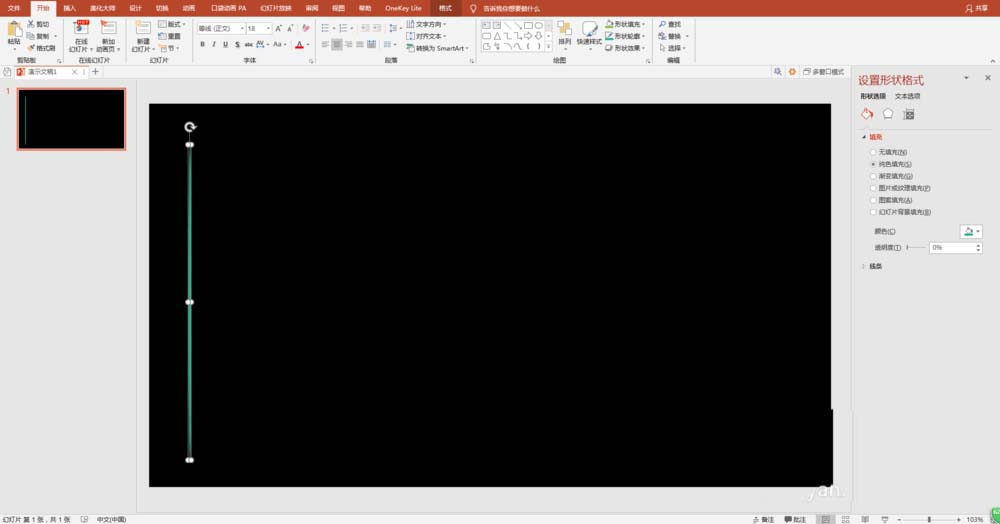The image size is (1000, 524).
Task: Toggle bold (B) formatting
Action: pyautogui.click(x=202, y=45)
